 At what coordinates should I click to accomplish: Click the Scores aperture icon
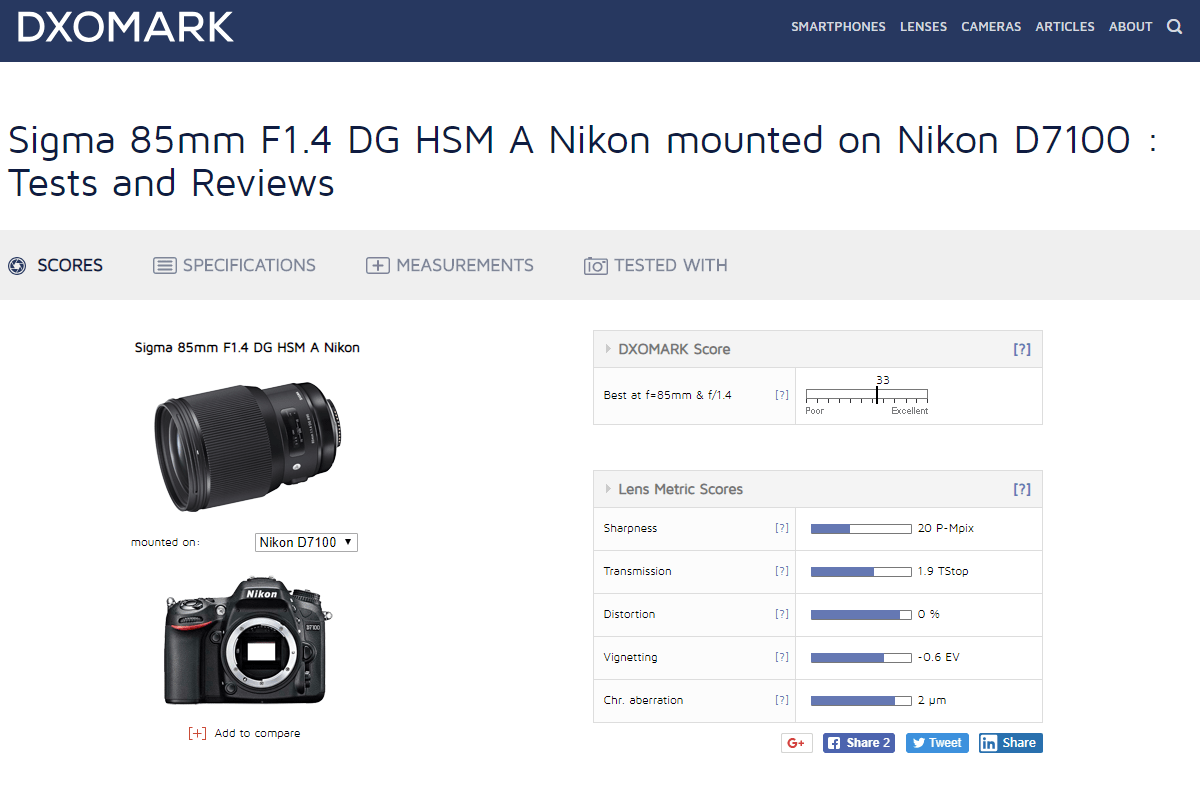pos(16,266)
